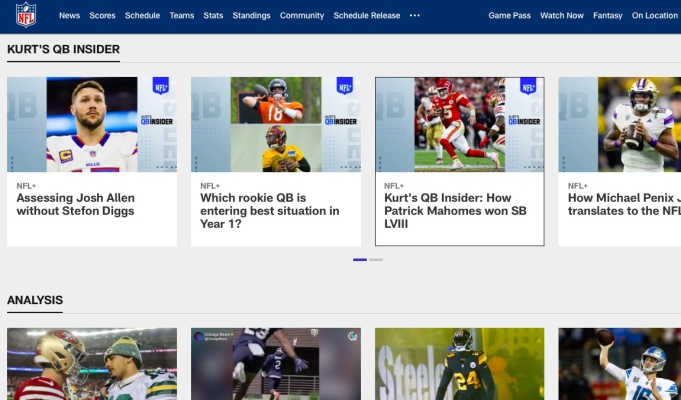Open 'Which rookie QB is entering best situation' article
Screen dimensions: 681x400
click(269, 211)
